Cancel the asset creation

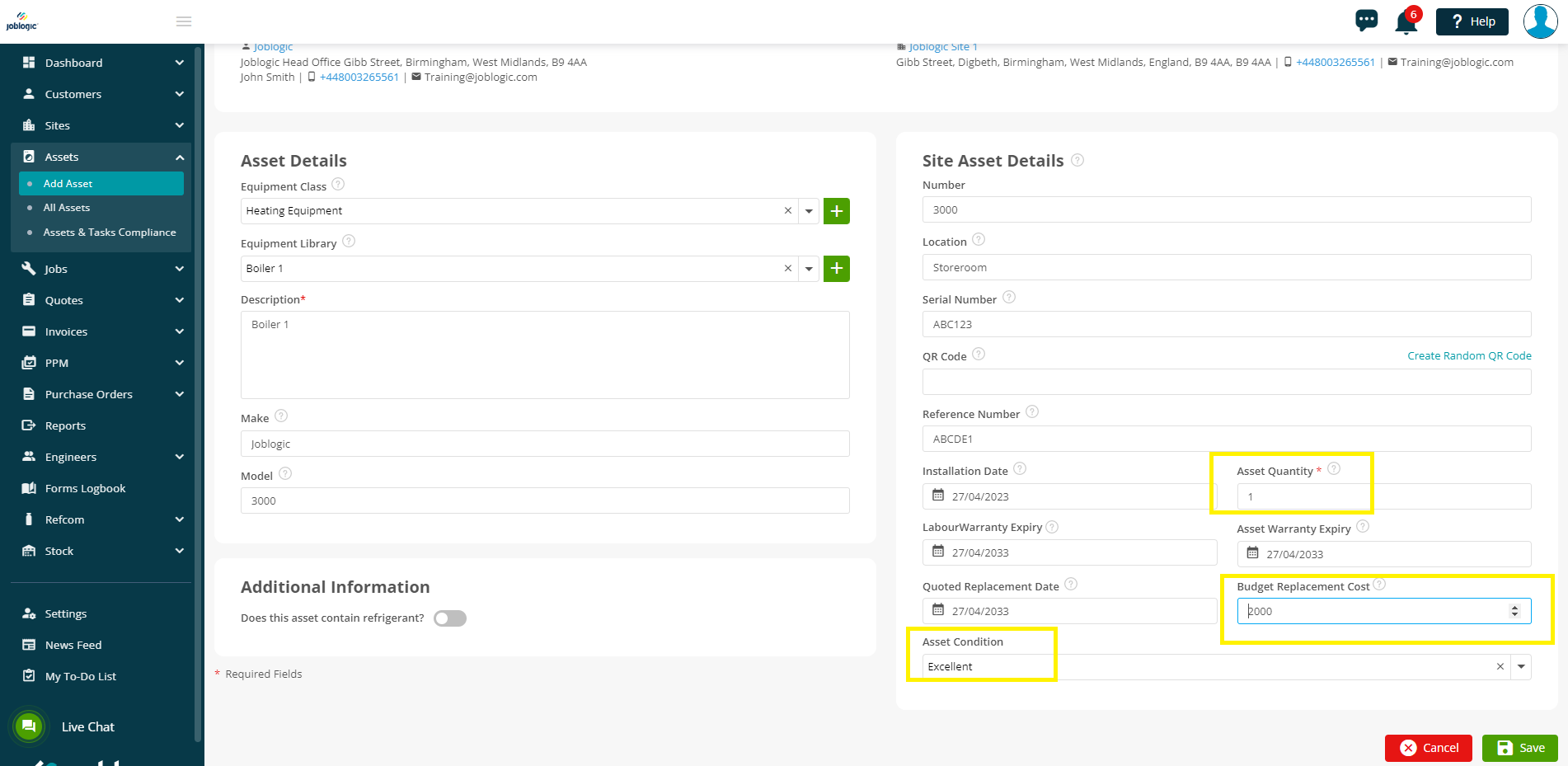(x=1429, y=748)
